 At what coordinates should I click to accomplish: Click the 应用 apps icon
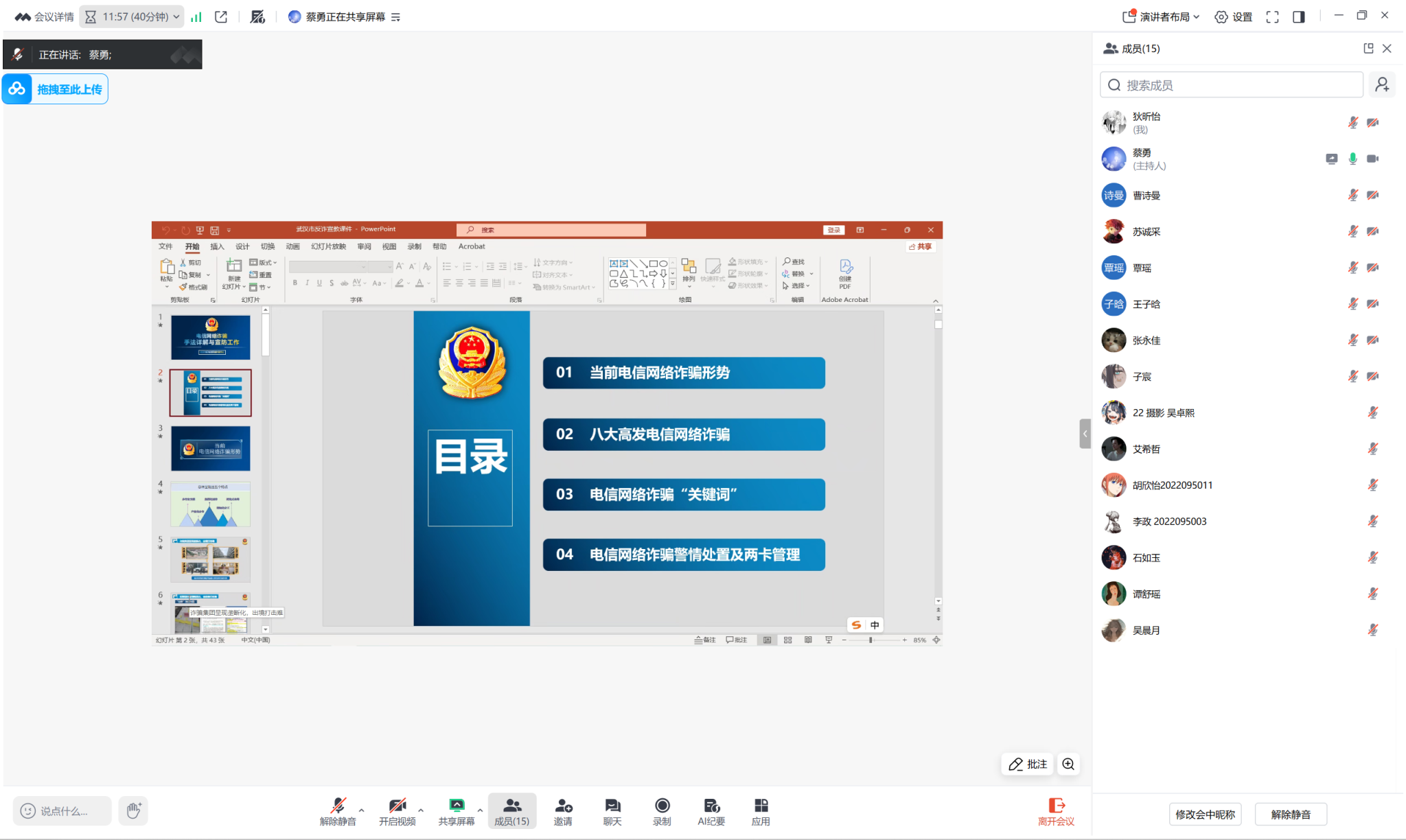click(761, 810)
